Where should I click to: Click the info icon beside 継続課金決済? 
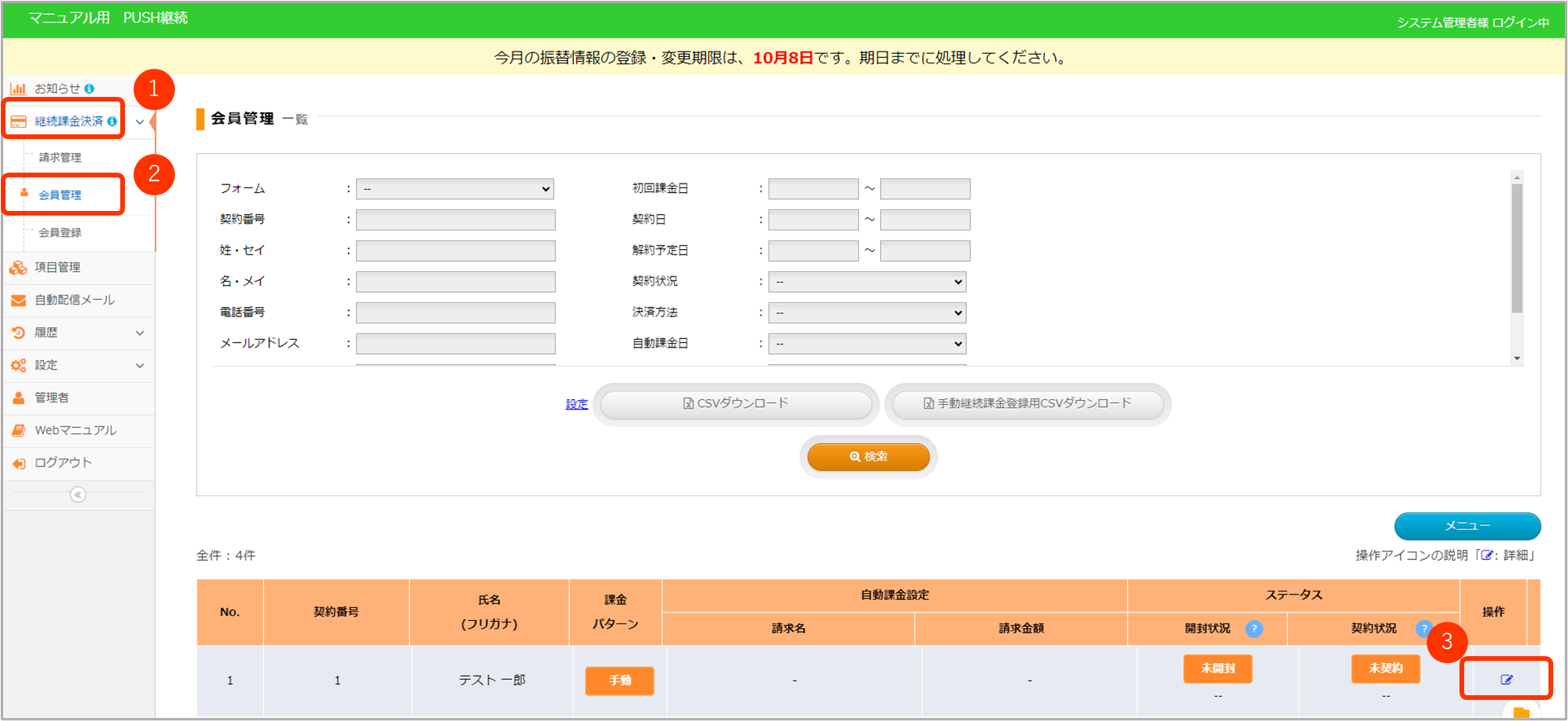112,121
